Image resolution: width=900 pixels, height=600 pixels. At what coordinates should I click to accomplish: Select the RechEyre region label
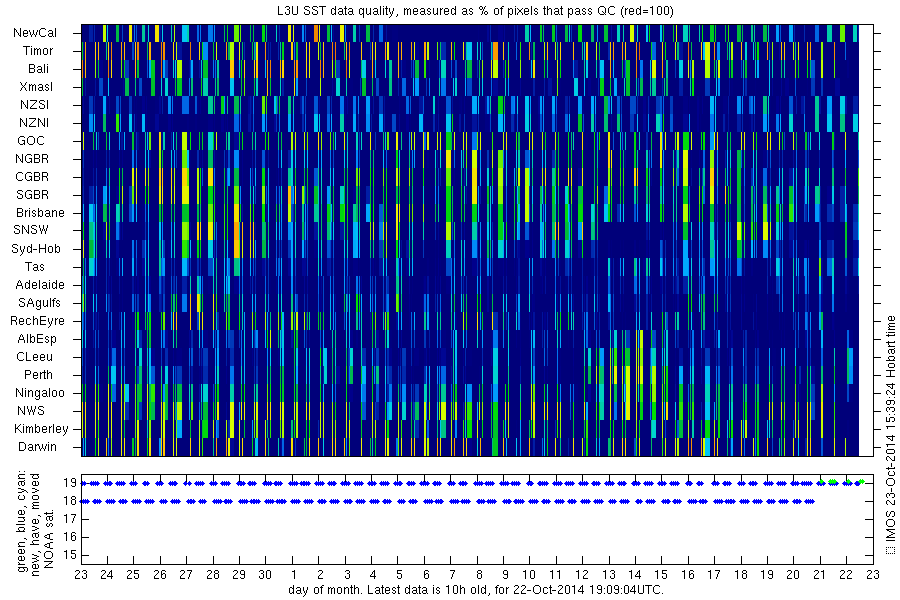coord(37,321)
